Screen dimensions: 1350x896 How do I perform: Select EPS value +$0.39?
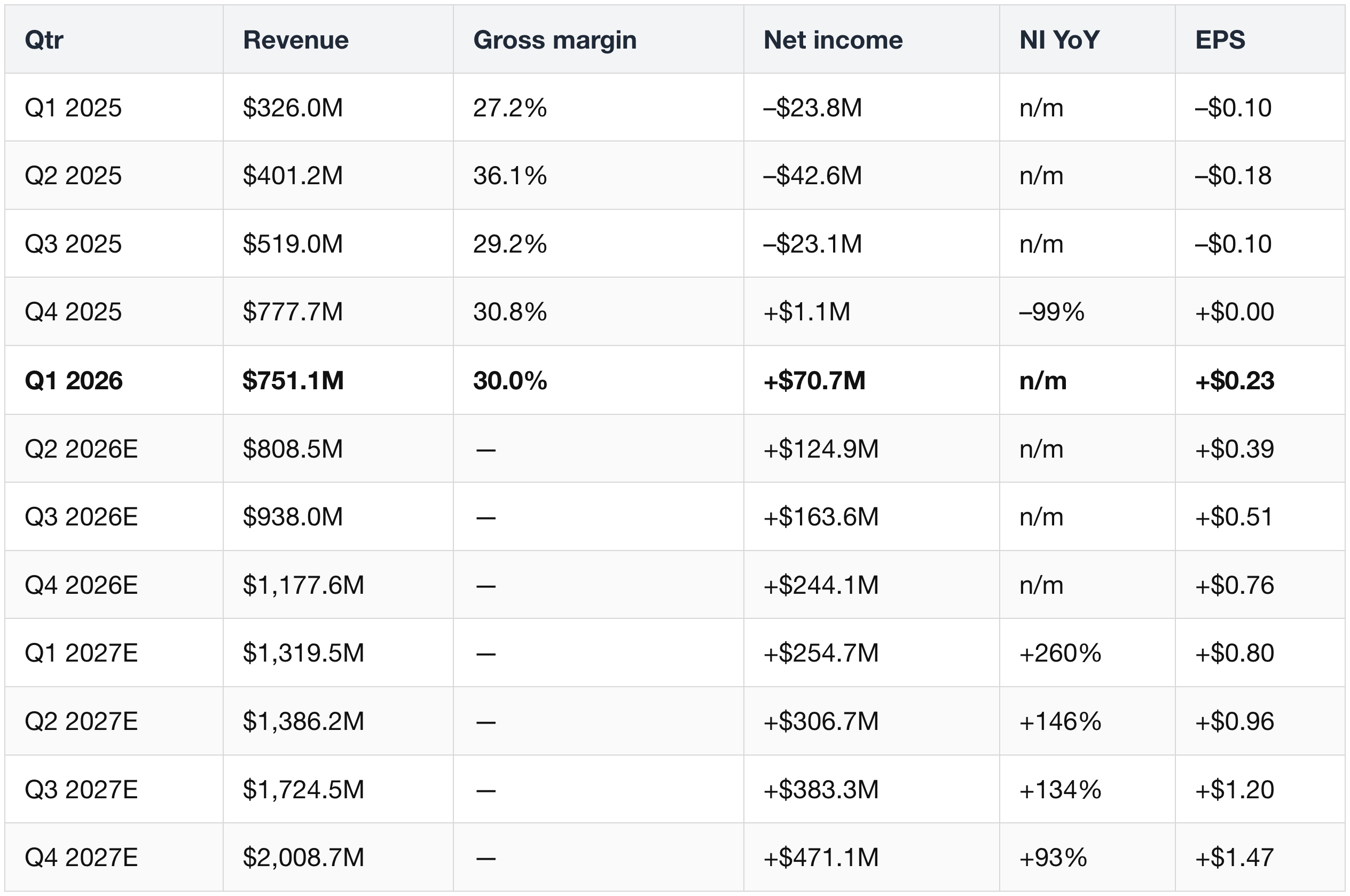click(1235, 449)
